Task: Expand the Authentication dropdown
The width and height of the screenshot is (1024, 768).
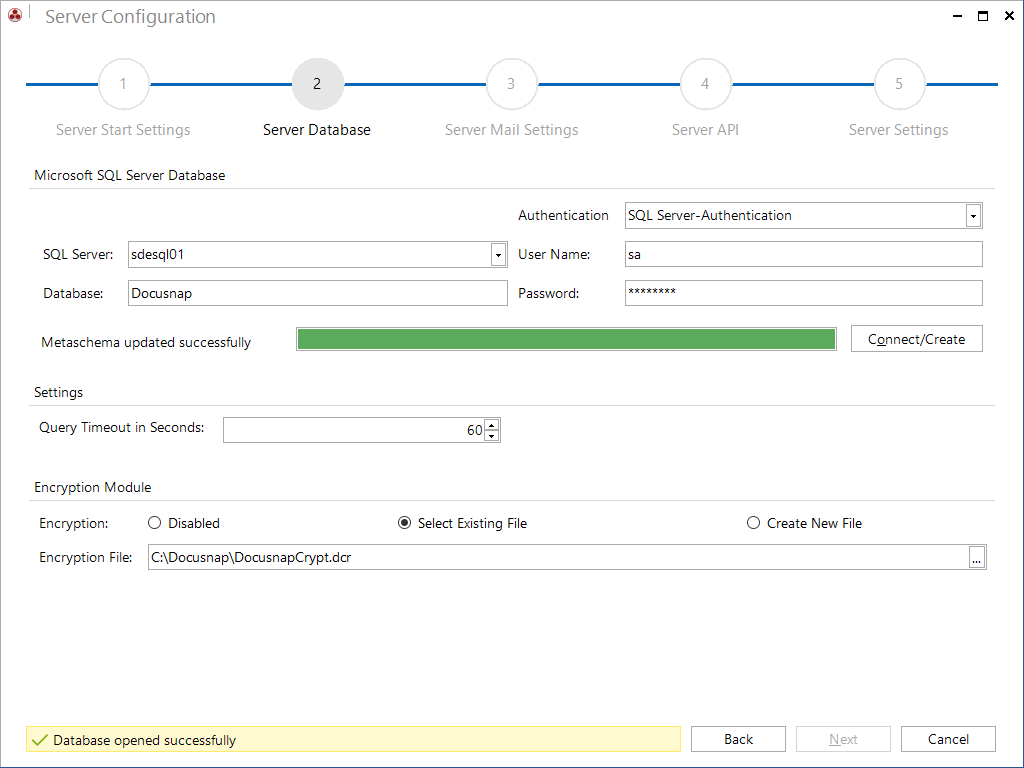Action: pyautogui.click(x=973, y=216)
